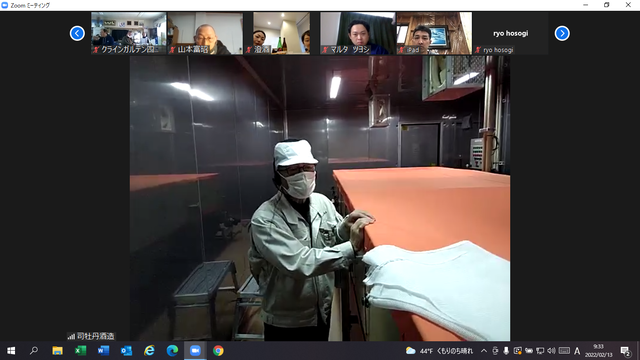Open Internet Explorer from the taskbar
Viewport: 640px width, 360px height.
[149, 351]
